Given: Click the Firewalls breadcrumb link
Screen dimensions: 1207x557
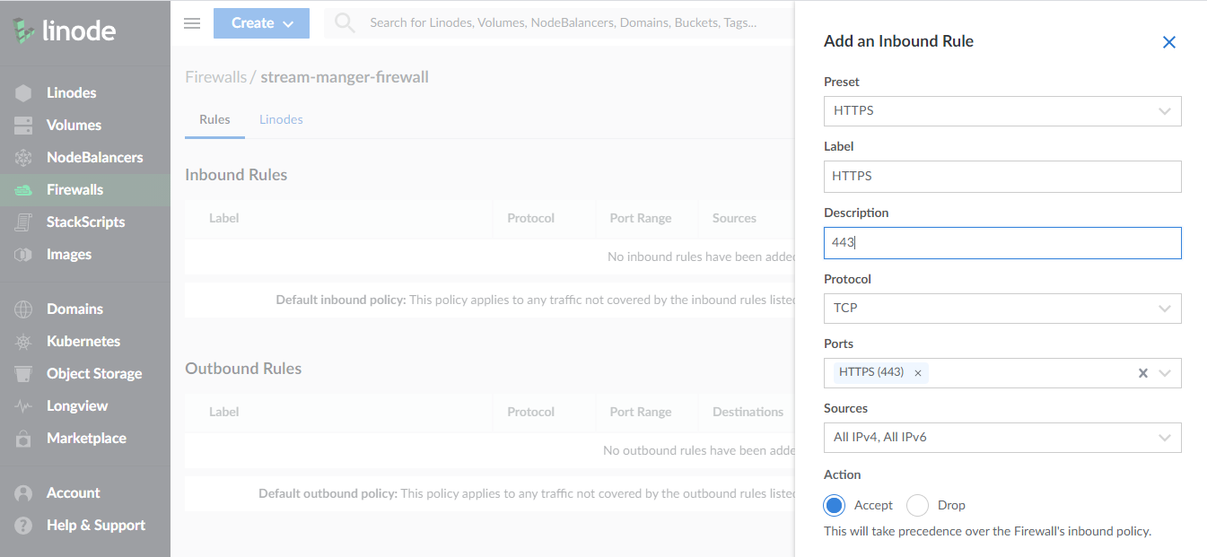Looking at the screenshot, I should (215, 77).
